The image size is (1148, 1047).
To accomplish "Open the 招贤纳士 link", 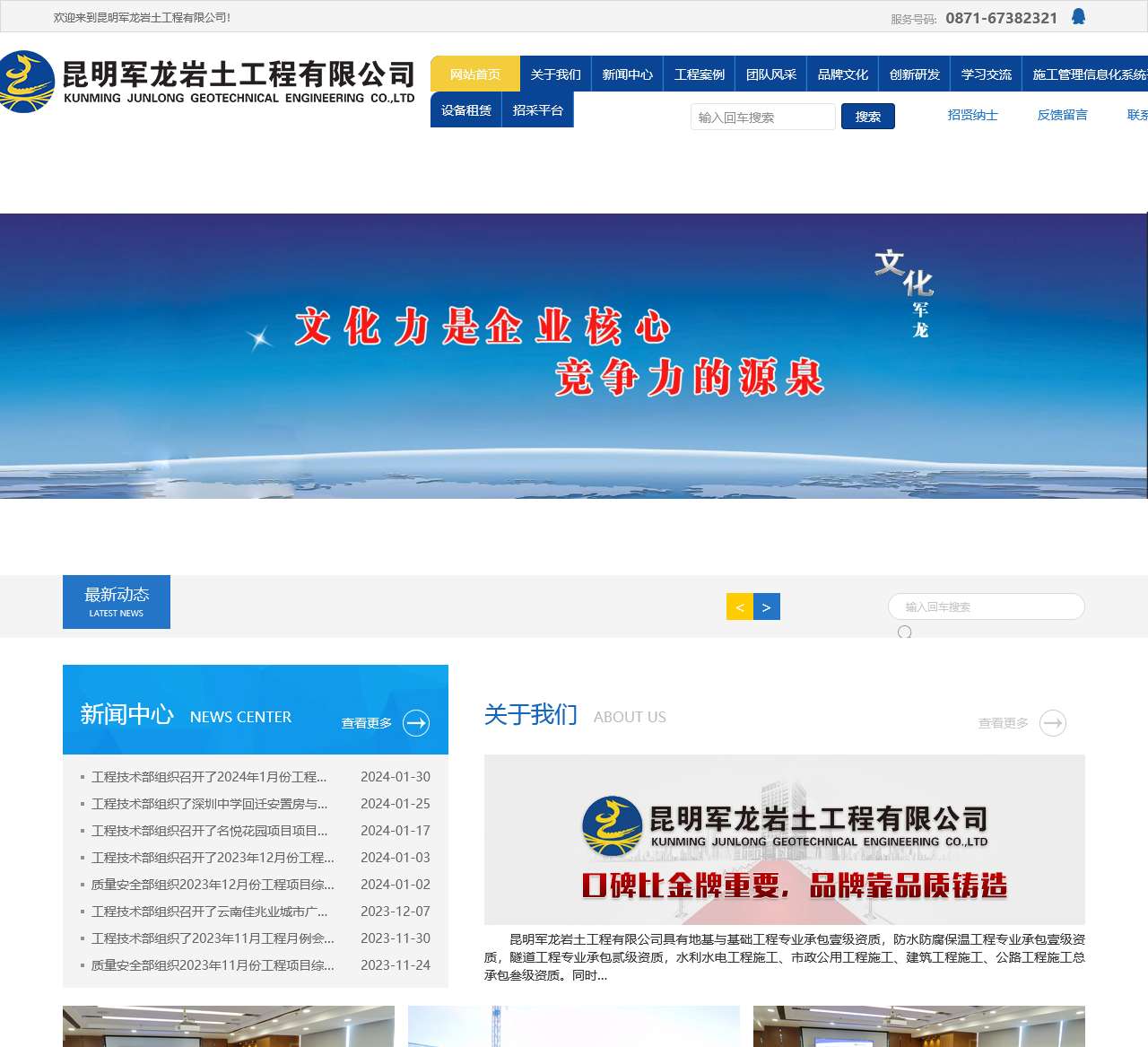I will point(973,115).
